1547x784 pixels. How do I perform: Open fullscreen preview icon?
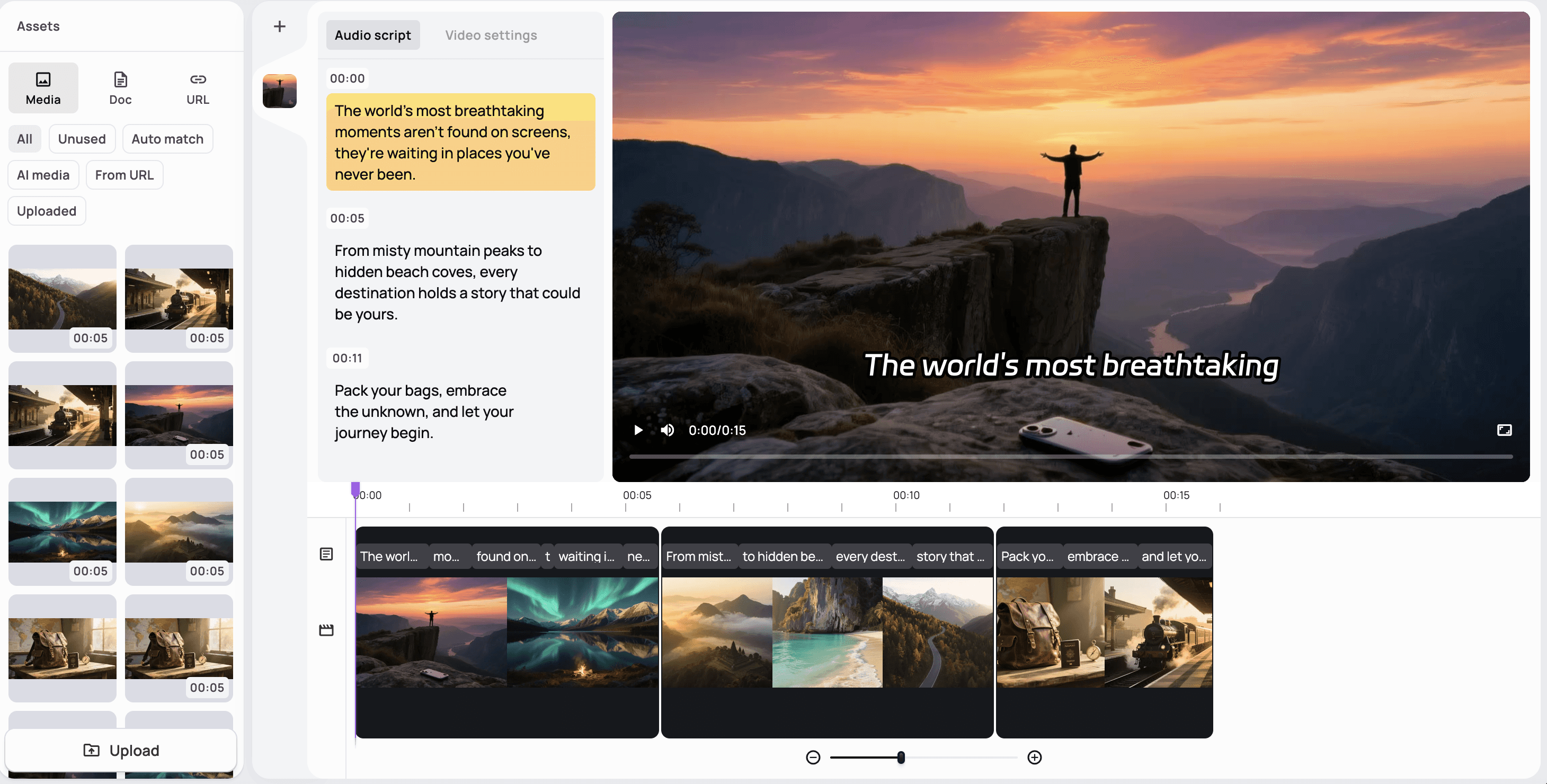[x=1504, y=430]
